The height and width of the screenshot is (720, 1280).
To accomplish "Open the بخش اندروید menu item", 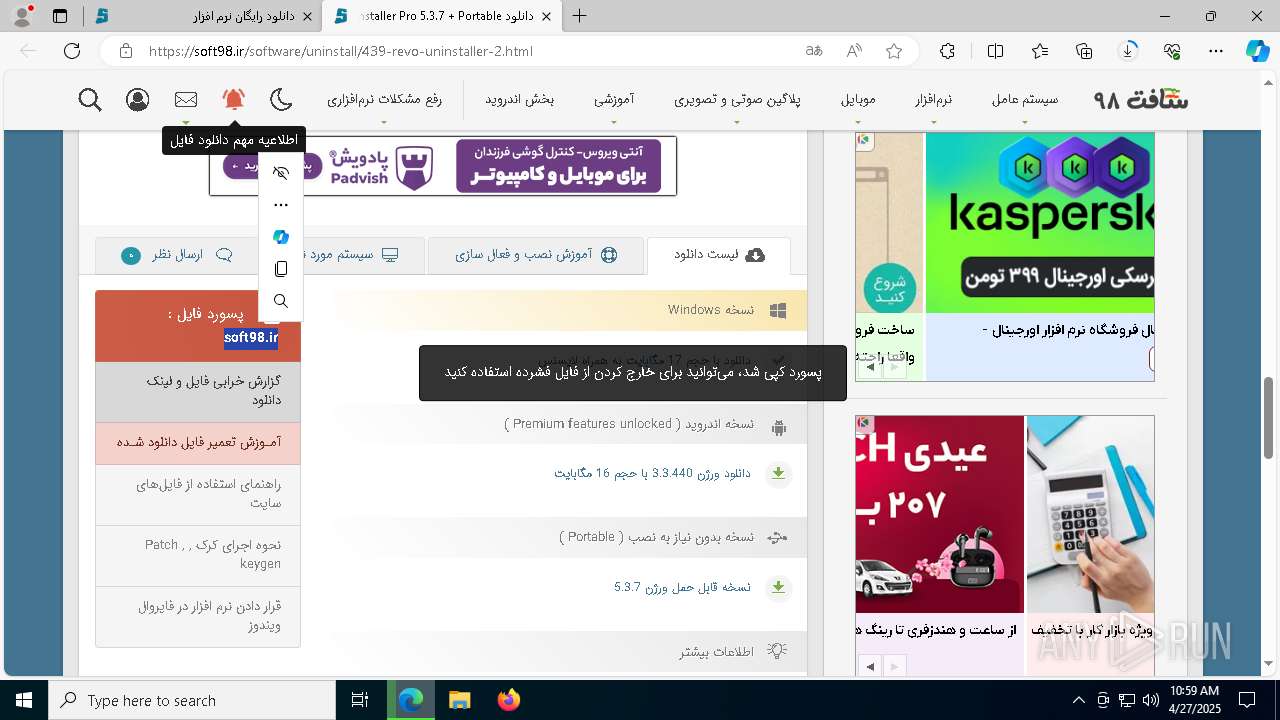I will 519,99.
